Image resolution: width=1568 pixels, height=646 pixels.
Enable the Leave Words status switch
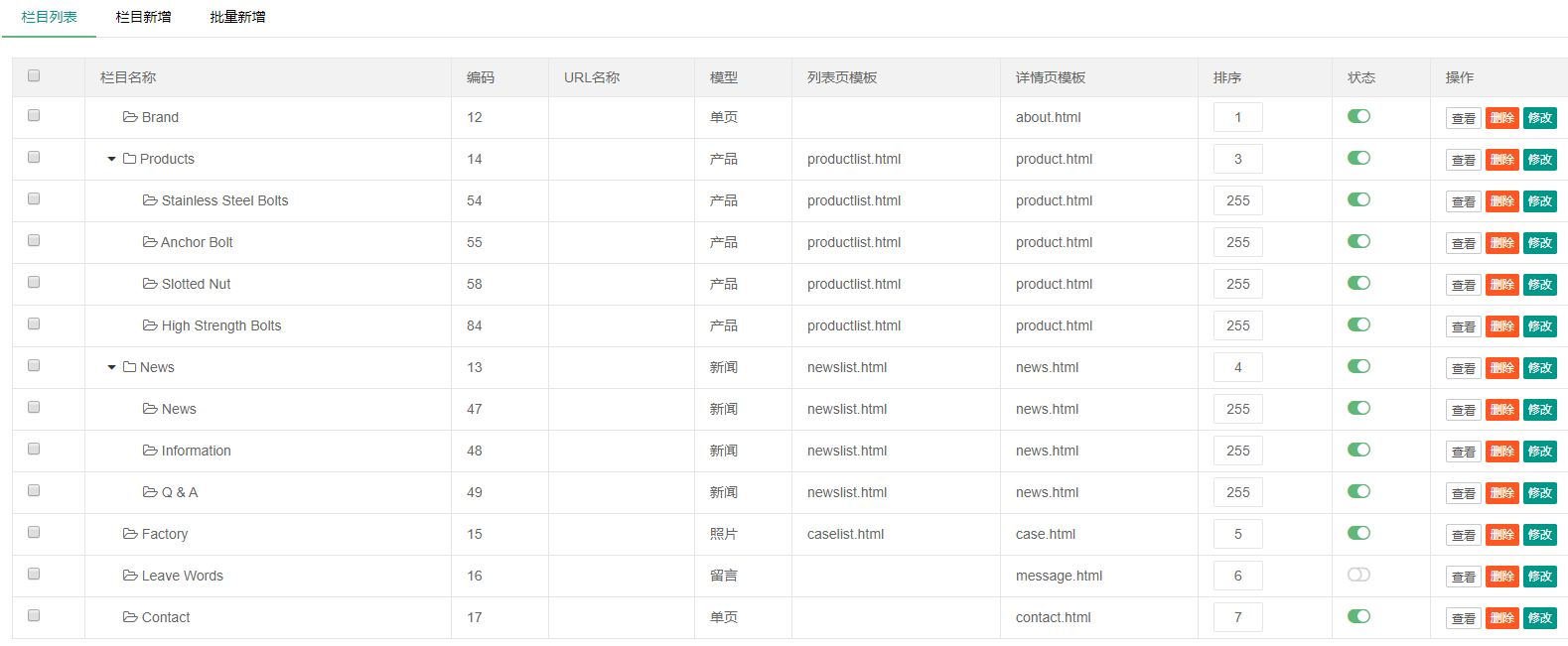(x=1358, y=575)
